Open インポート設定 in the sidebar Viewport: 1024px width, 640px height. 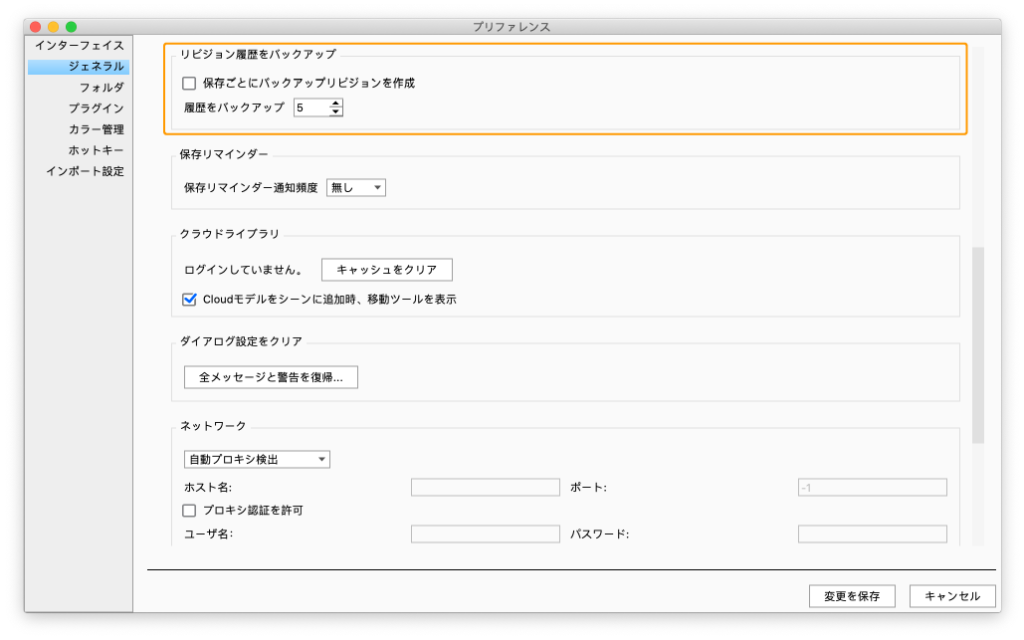[x=85, y=171]
